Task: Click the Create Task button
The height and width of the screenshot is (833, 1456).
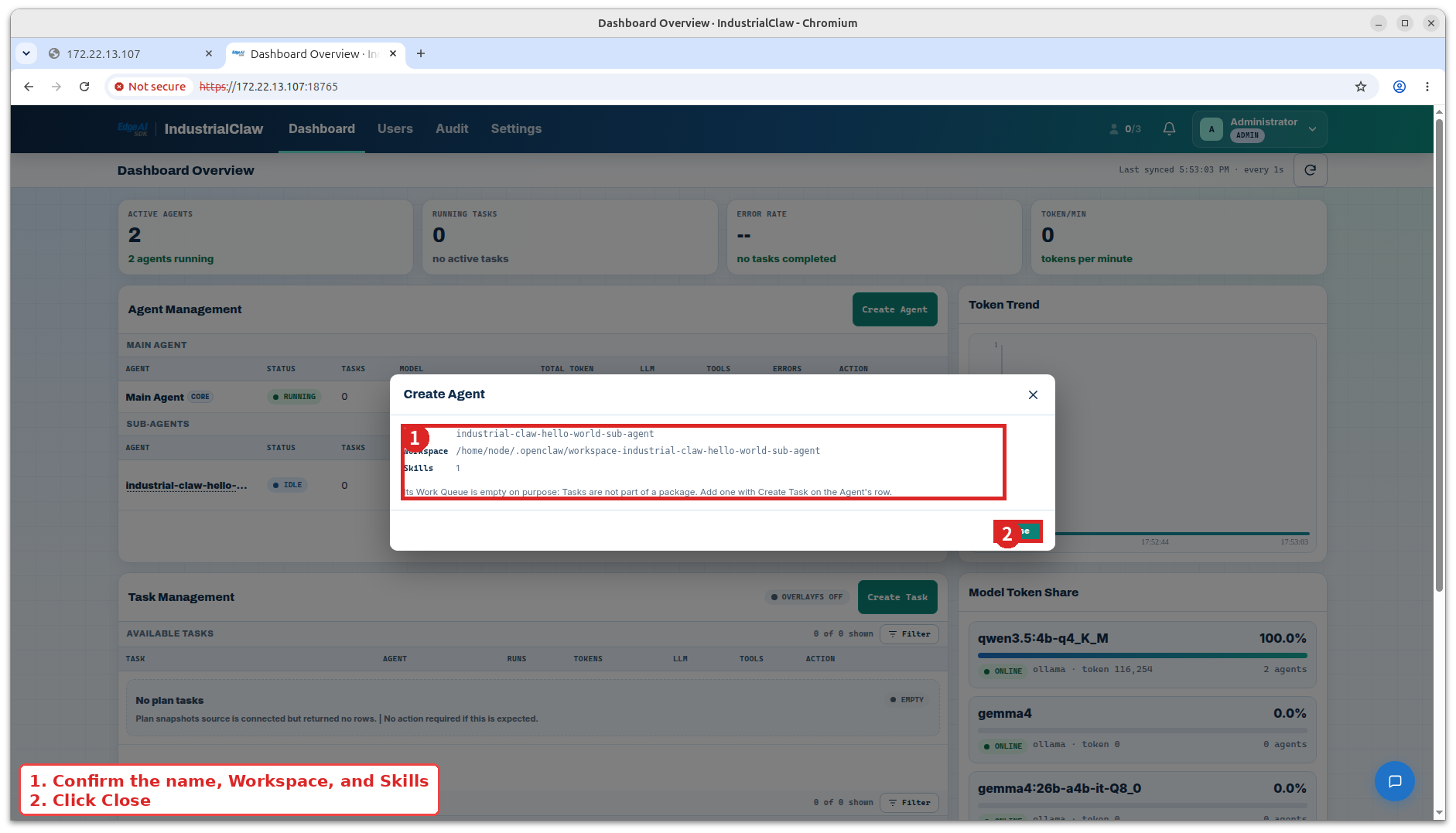Action: pyautogui.click(x=897, y=597)
